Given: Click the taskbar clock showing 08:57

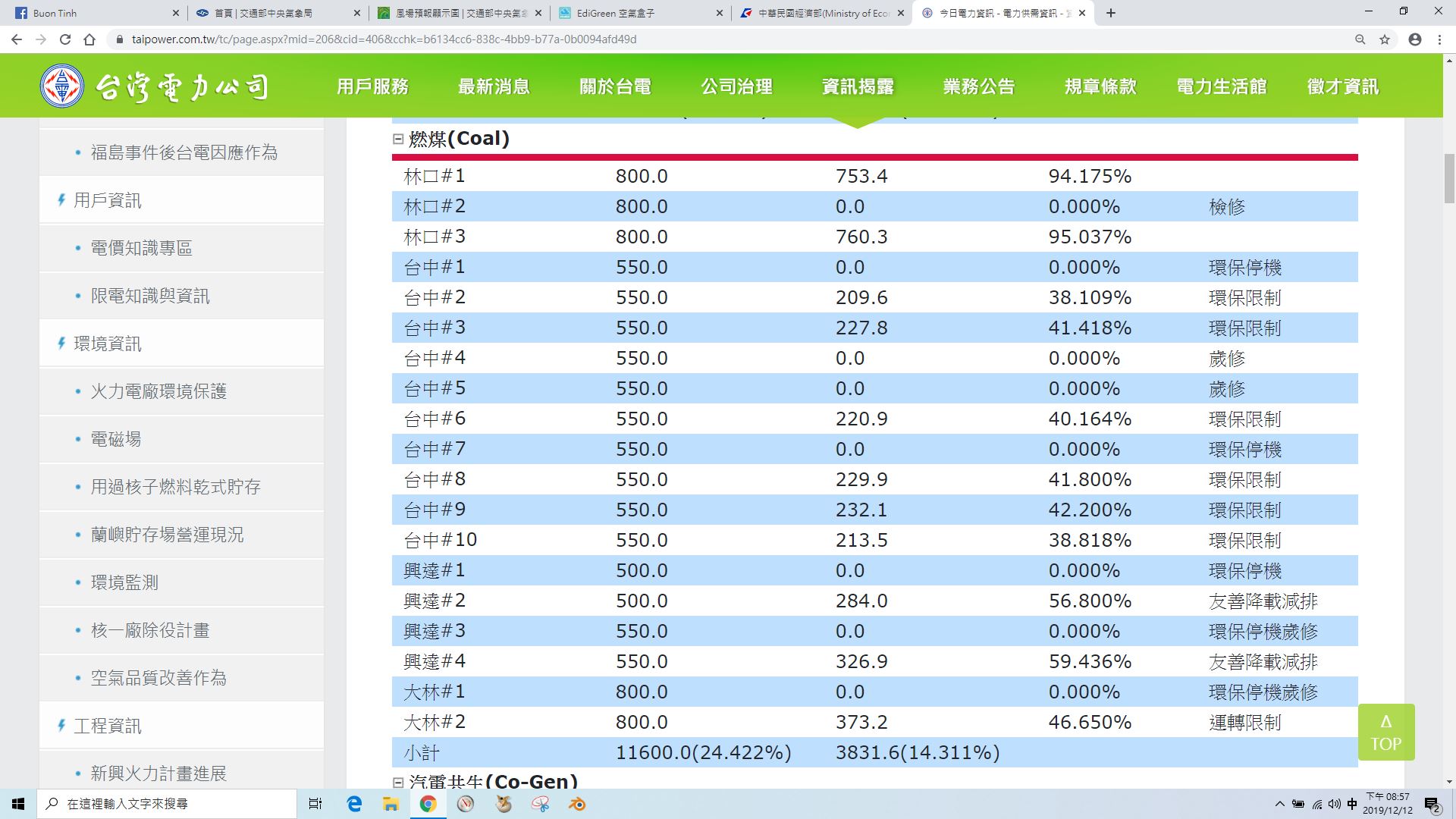Looking at the screenshot, I should click(1388, 804).
